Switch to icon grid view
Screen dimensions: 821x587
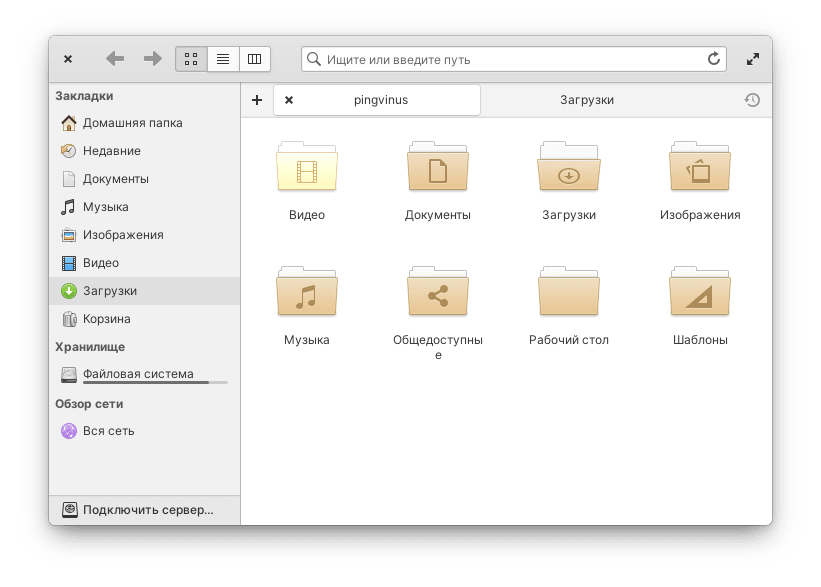pos(191,59)
